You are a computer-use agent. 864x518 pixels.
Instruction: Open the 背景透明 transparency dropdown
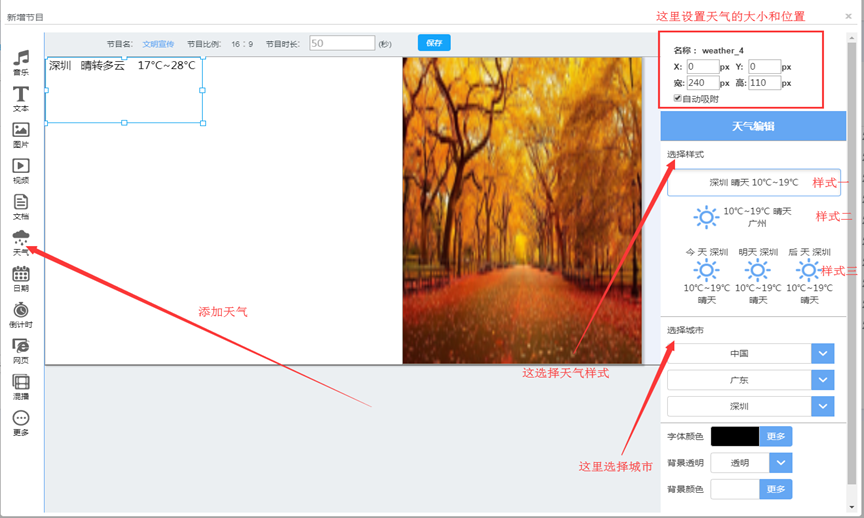(780, 463)
